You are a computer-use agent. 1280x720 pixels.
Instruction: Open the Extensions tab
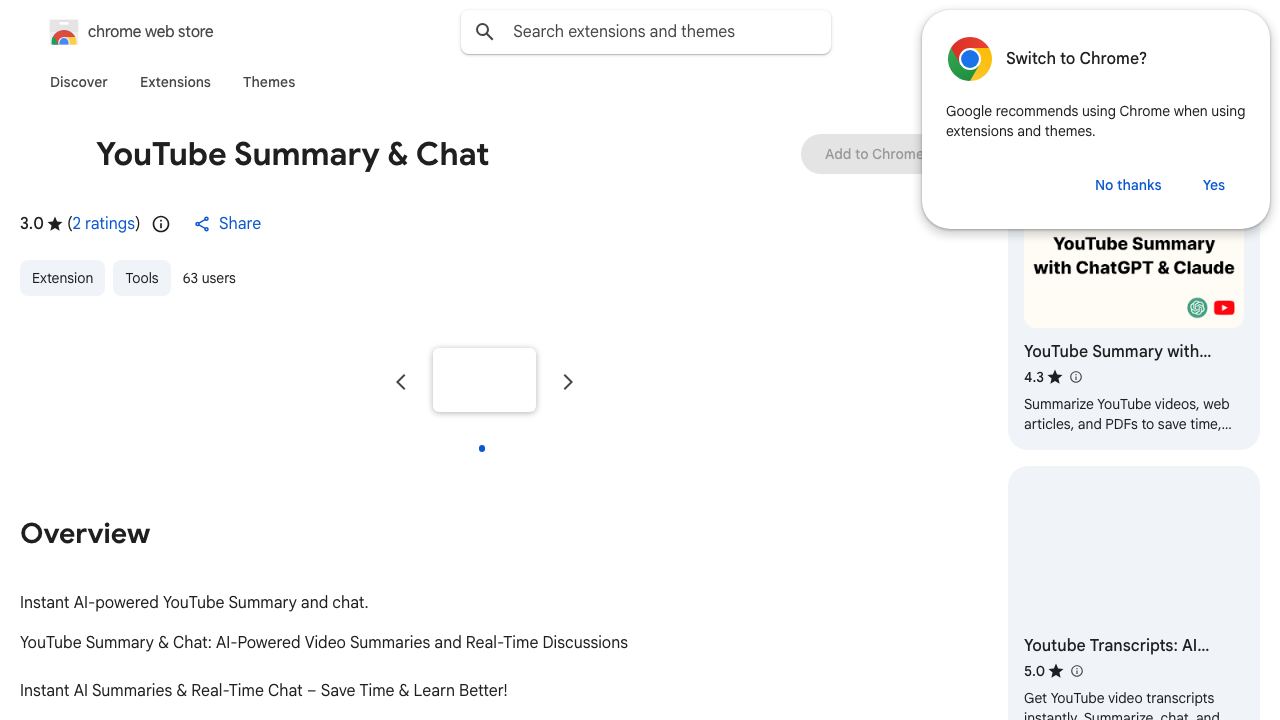pyautogui.click(x=175, y=82)
